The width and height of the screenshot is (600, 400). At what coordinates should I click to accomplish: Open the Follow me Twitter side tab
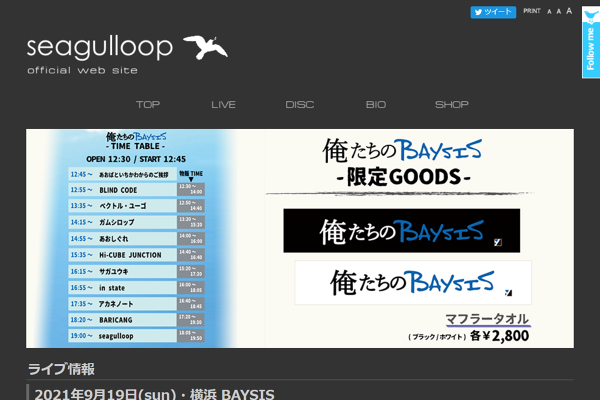coord(590,42)
